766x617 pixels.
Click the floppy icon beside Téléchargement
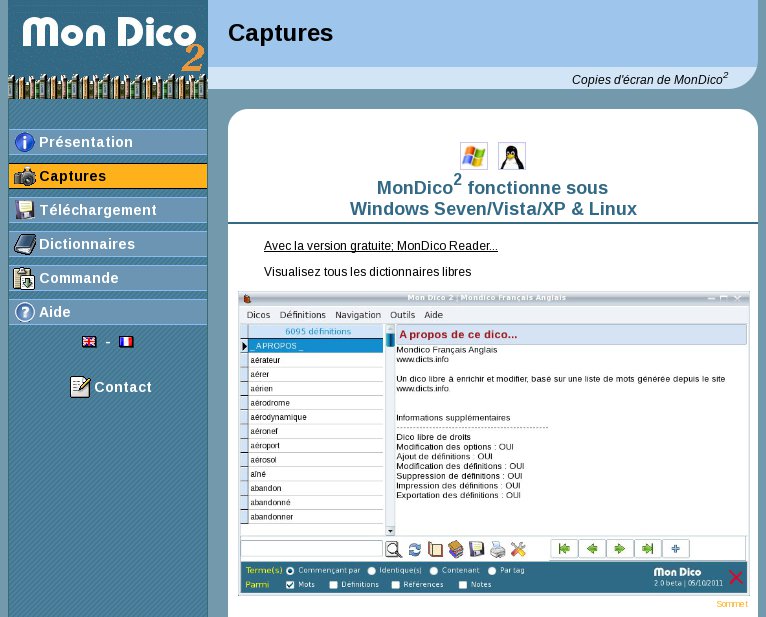click(24, 210)
